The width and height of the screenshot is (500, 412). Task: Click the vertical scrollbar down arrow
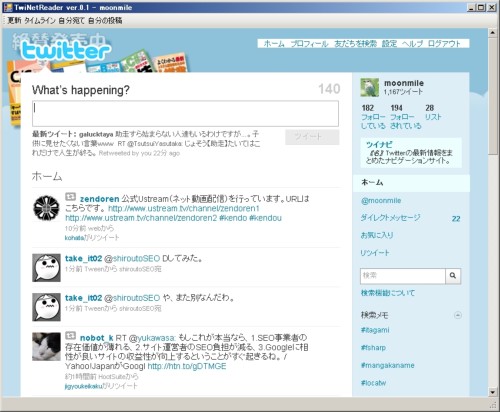pos(493,392)
